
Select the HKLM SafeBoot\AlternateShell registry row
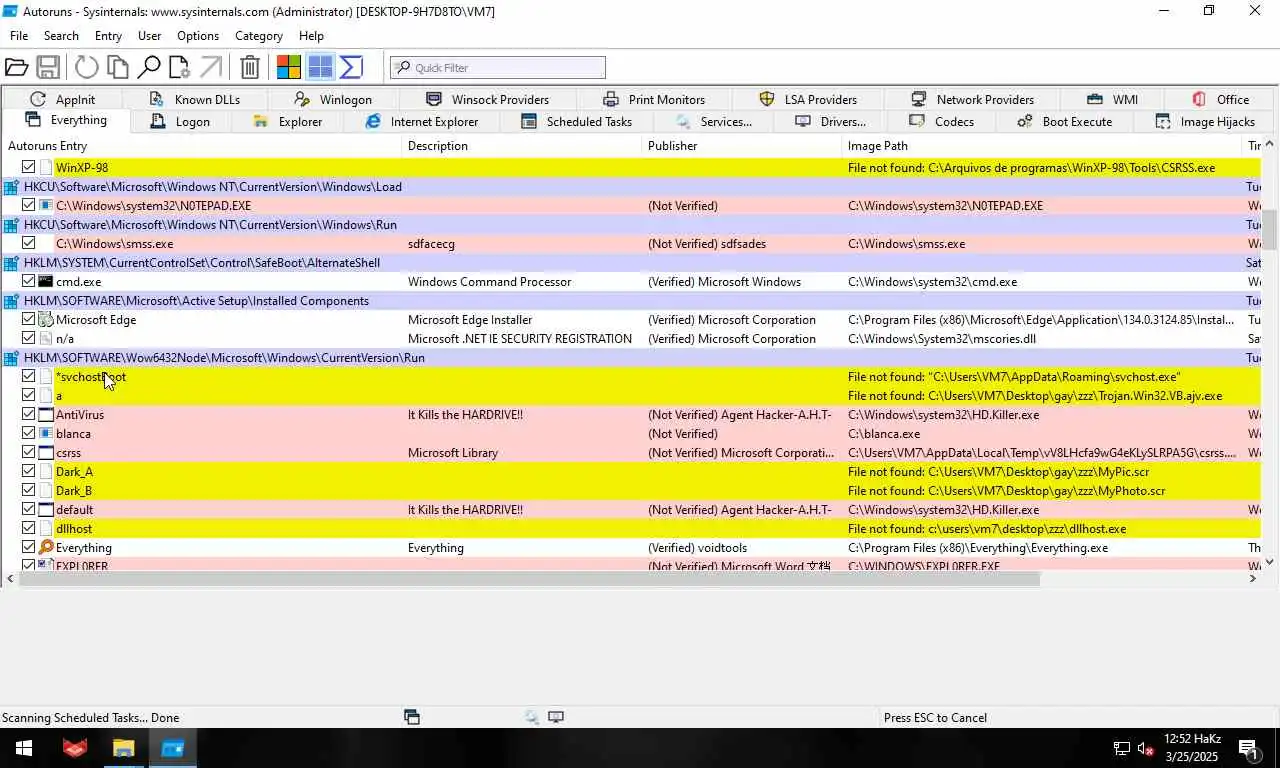631,263
